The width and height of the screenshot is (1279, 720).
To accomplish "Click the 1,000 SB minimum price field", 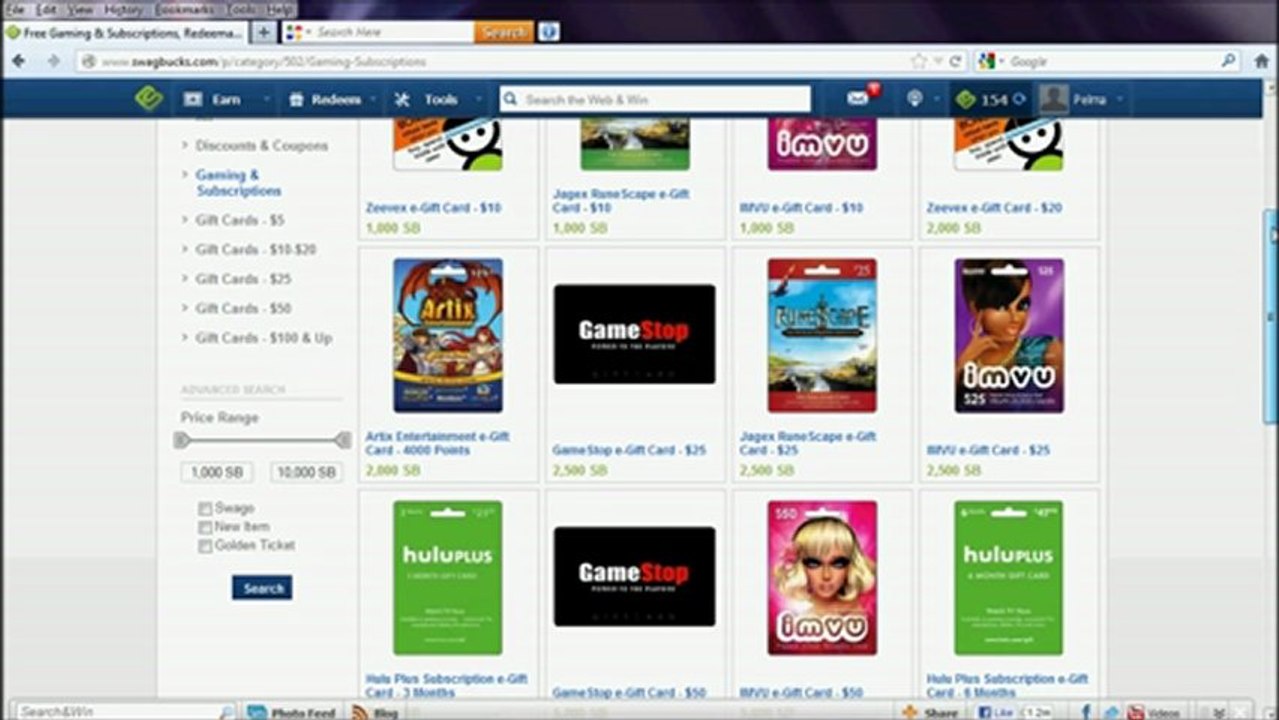I will tap(217, 472).
